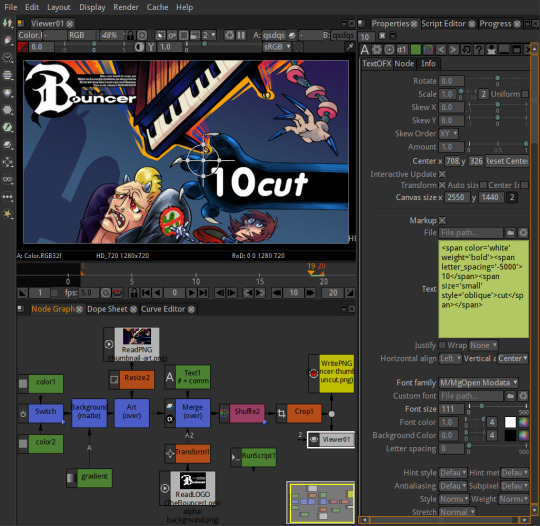This screenshot has height=526, width=540.
Task: Open the custom font file browser folder icon
Action: click(510, 396)
